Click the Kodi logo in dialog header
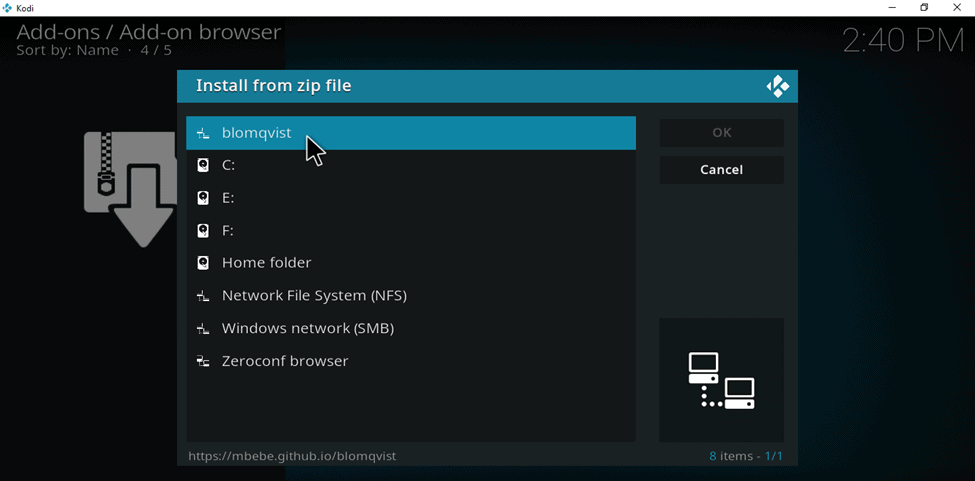The height and width of the screenshot is (481, 975). coord(777,86)
